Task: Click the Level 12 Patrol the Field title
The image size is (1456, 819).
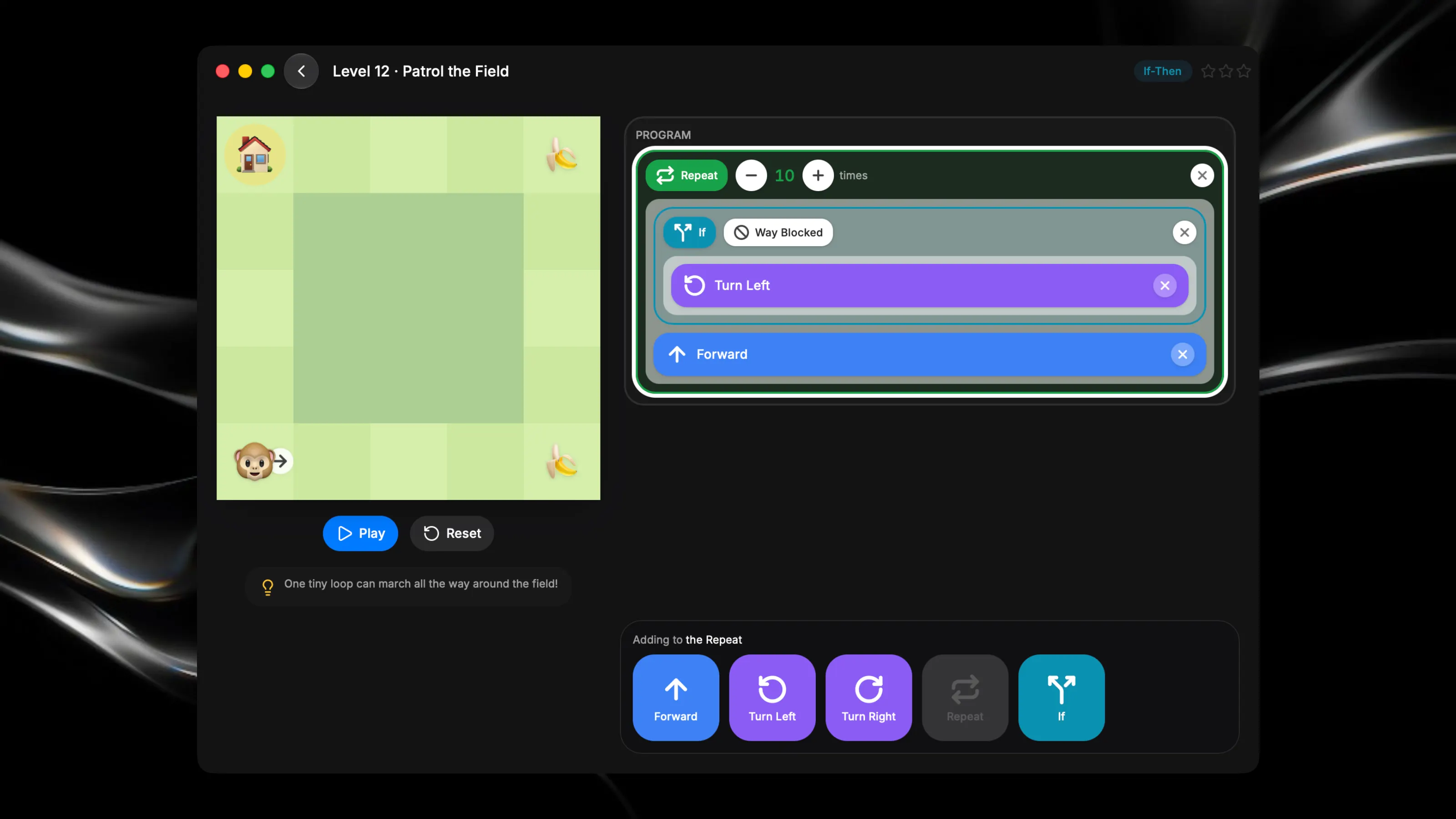Action: [x=420, y=71]
